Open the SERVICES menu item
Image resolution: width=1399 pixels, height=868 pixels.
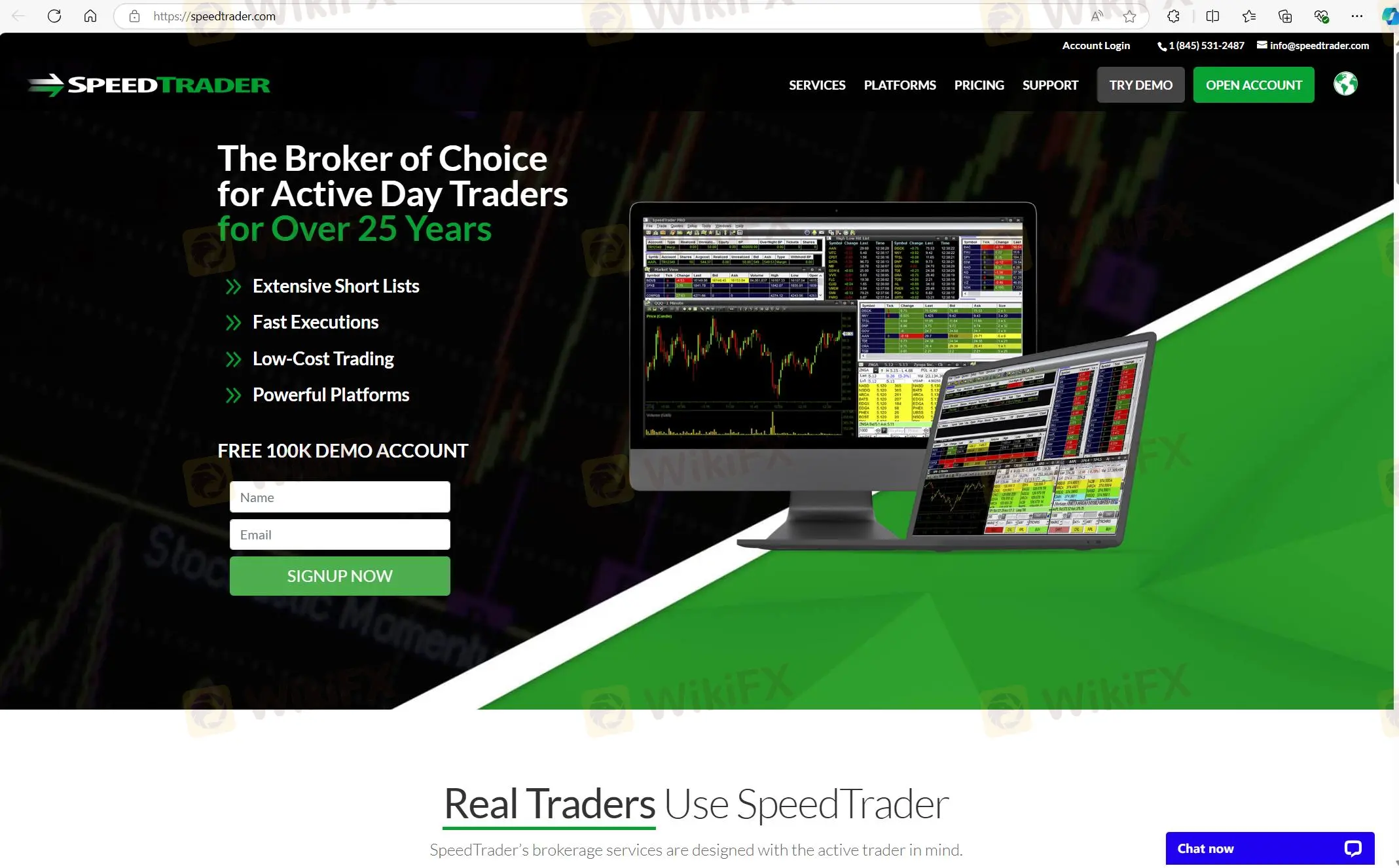tap(817, 84)
